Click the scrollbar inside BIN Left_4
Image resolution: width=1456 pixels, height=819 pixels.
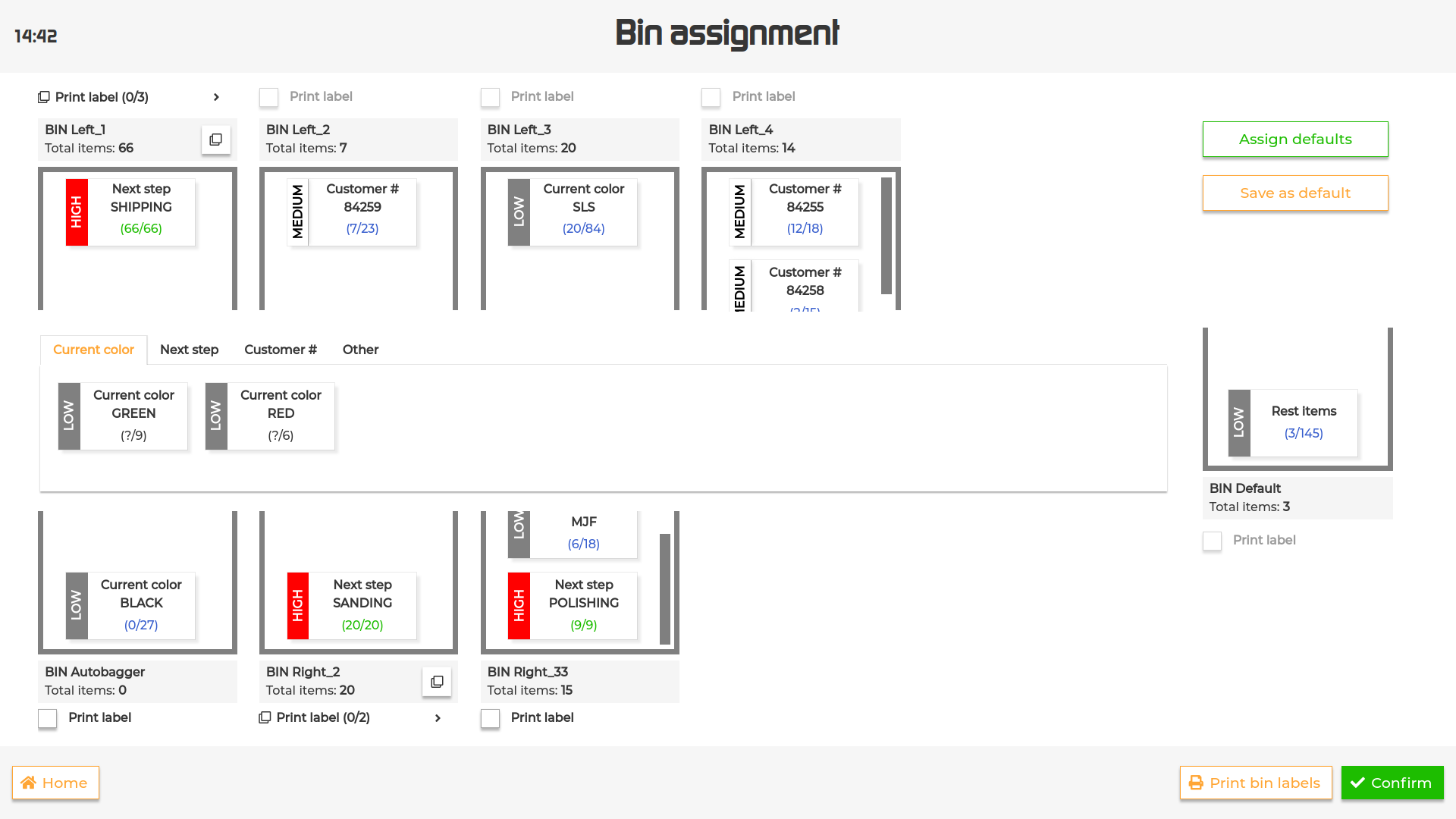coord(886,235)
